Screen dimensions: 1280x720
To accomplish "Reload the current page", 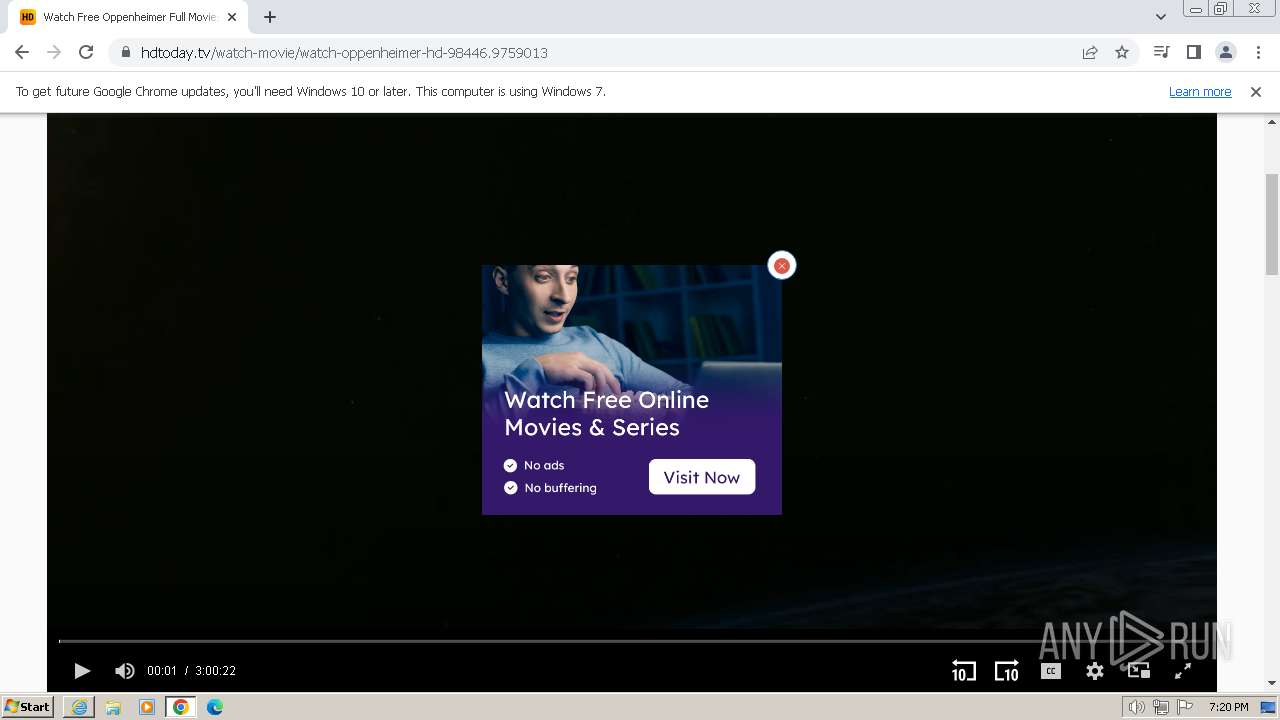I will tap(86, 52).
